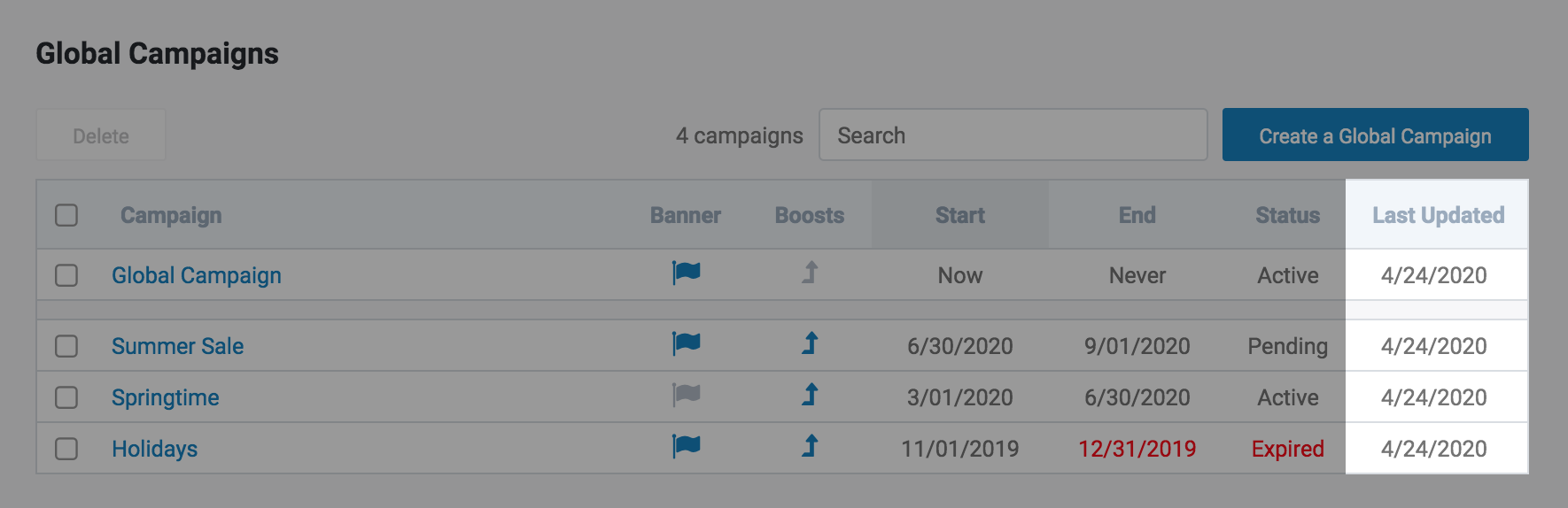Image resolution: width=1568 pixels, height=508 pixels.
Task: Tick the select-all checkbox in table header
Action: click(x=66, y=215)
